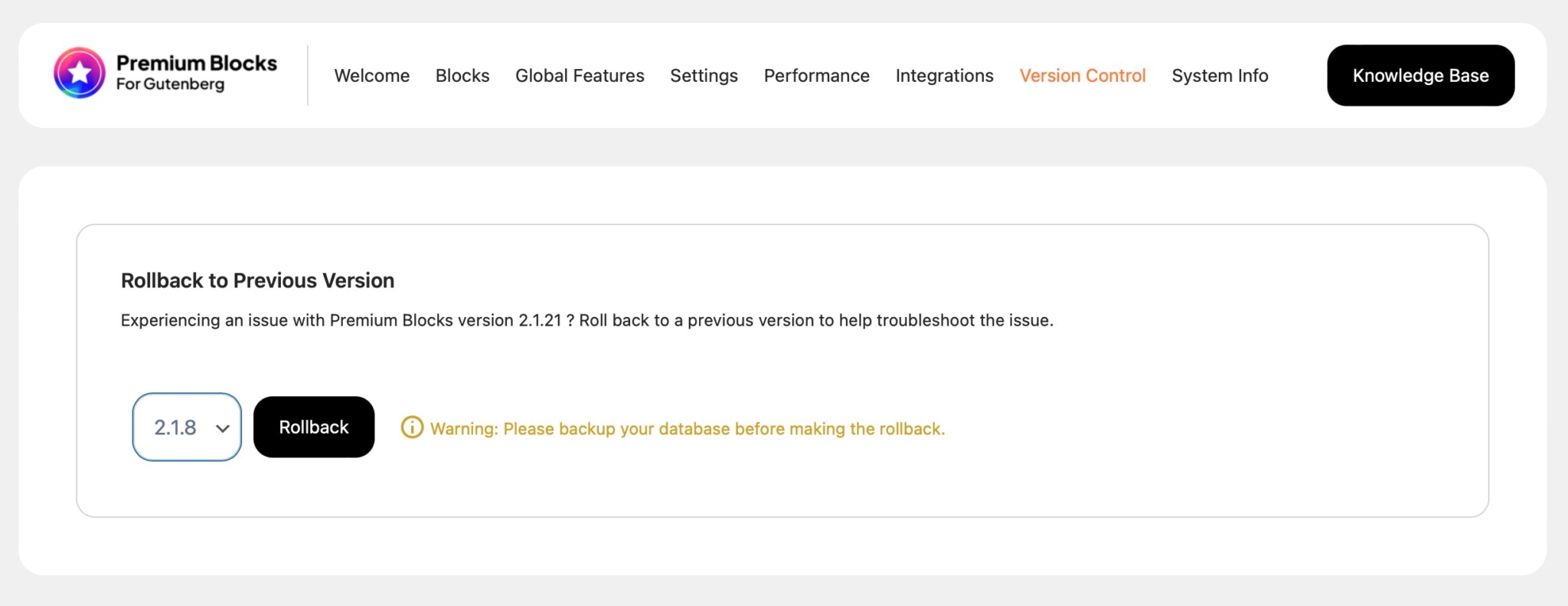Click the Premium Blocks For Gutenberg title

[197, 73]
